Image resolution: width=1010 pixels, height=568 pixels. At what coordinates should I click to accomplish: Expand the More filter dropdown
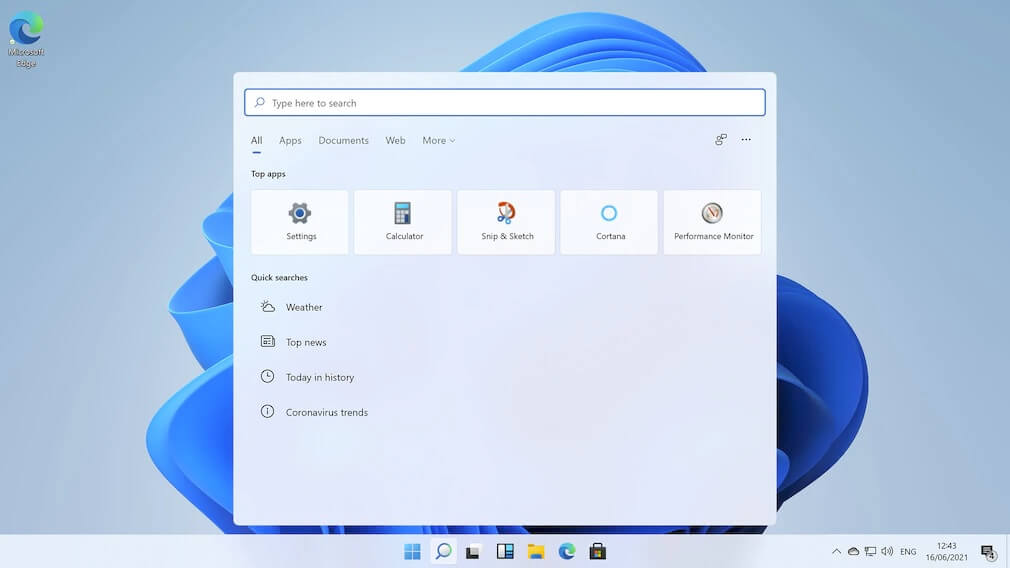click(x=438, y=141)
